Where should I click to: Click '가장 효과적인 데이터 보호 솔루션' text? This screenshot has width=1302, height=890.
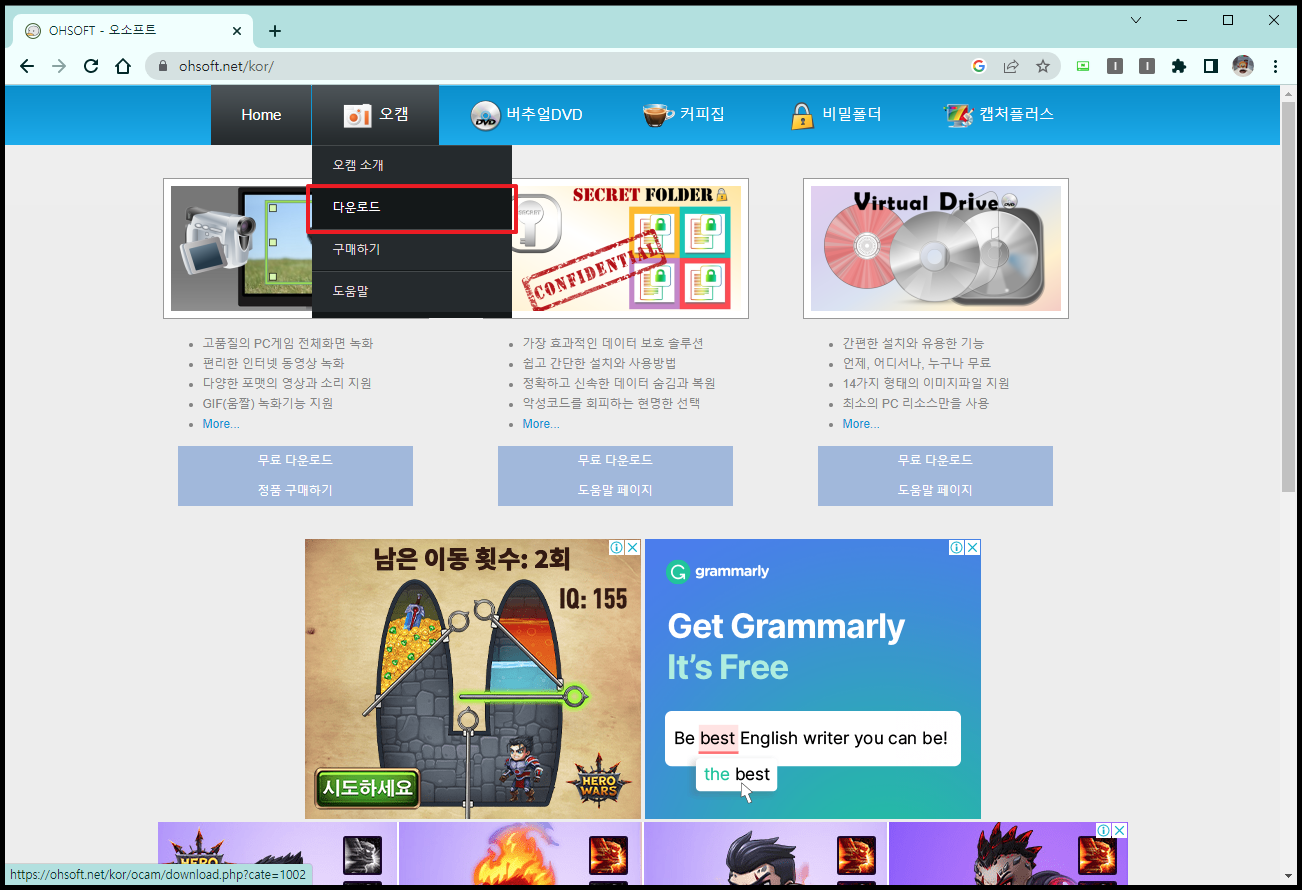613,344
